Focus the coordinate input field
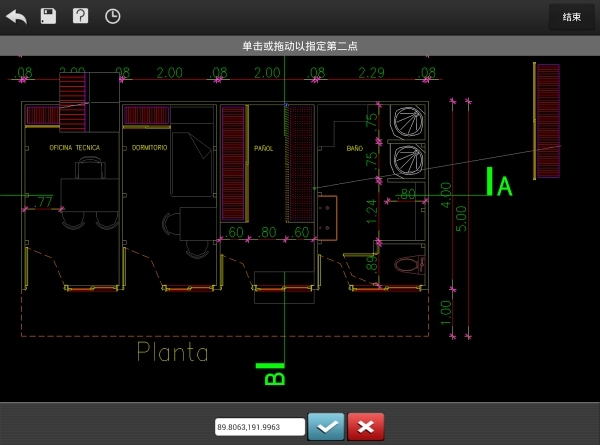 [259, 427]
